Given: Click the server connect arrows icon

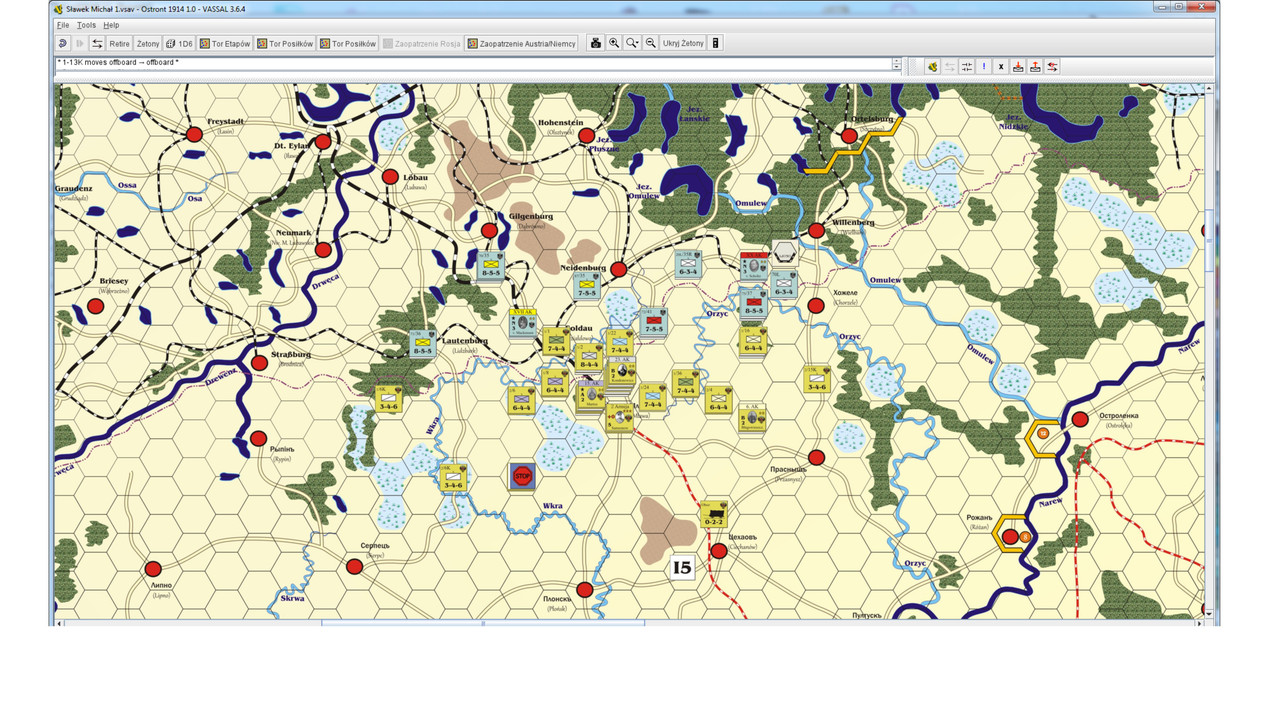Looking at the screenshot, I should click(x=97, y=43).
